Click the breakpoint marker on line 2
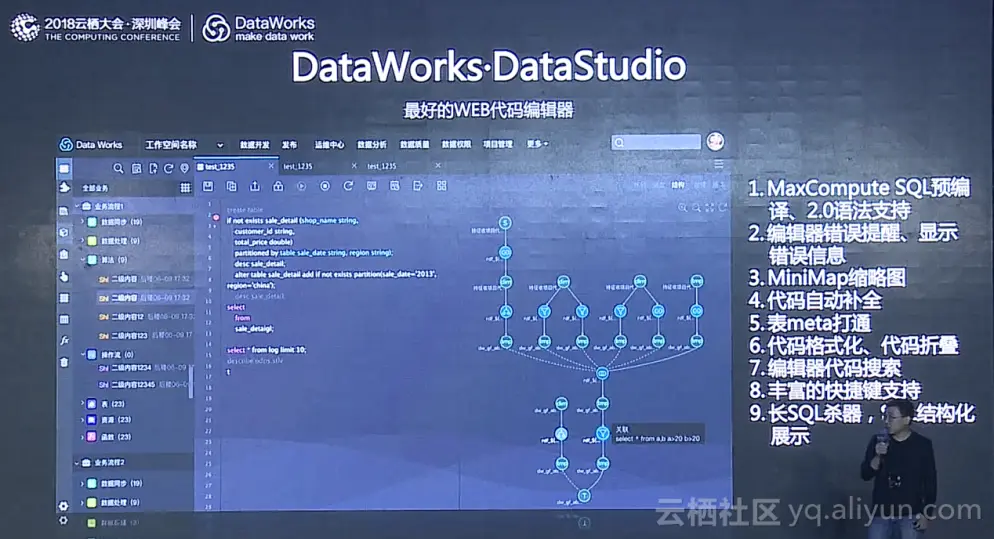Screen dimensions: 994x539 (x=216, y=218)
